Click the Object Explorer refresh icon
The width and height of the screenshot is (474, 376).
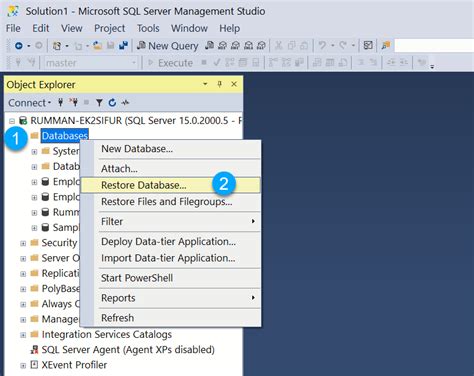(112, 103)
